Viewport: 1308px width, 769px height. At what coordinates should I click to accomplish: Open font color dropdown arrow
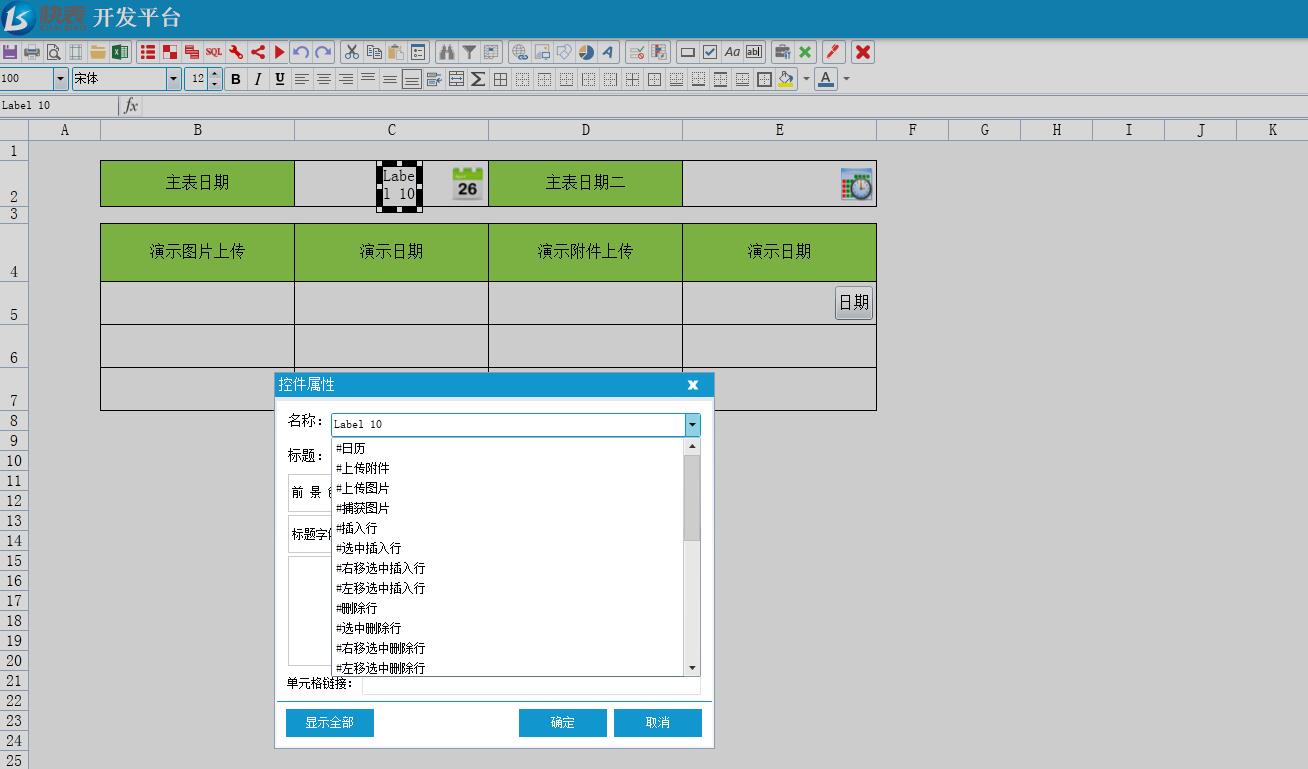coord(847,79)
